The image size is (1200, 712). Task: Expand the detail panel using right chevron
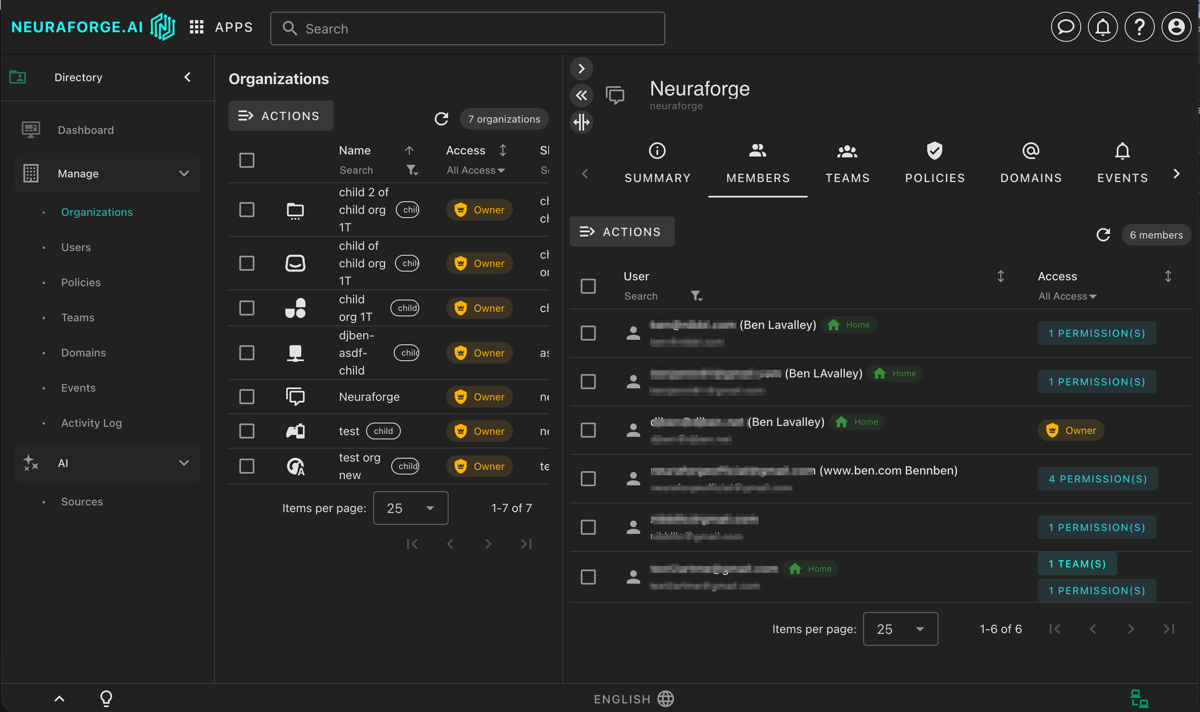tap(581, 69)
